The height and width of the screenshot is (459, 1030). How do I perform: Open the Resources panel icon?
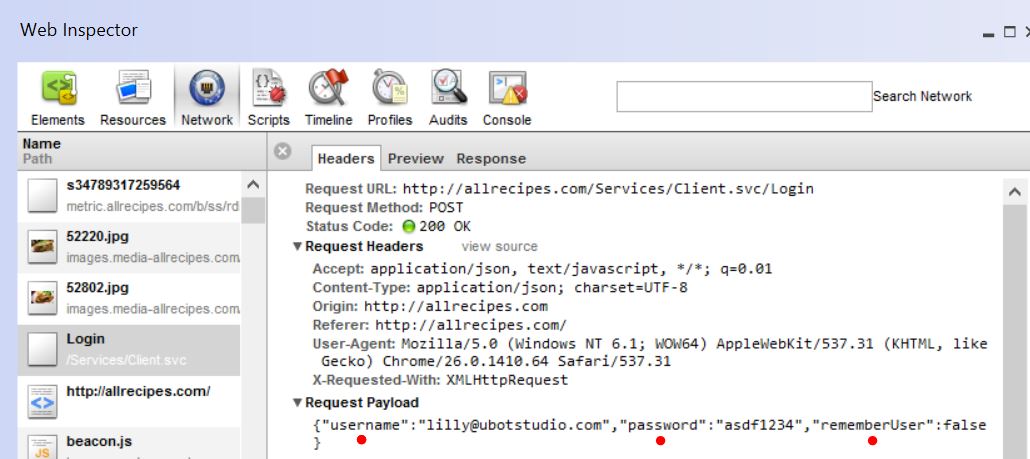click(x=133, y=88)
